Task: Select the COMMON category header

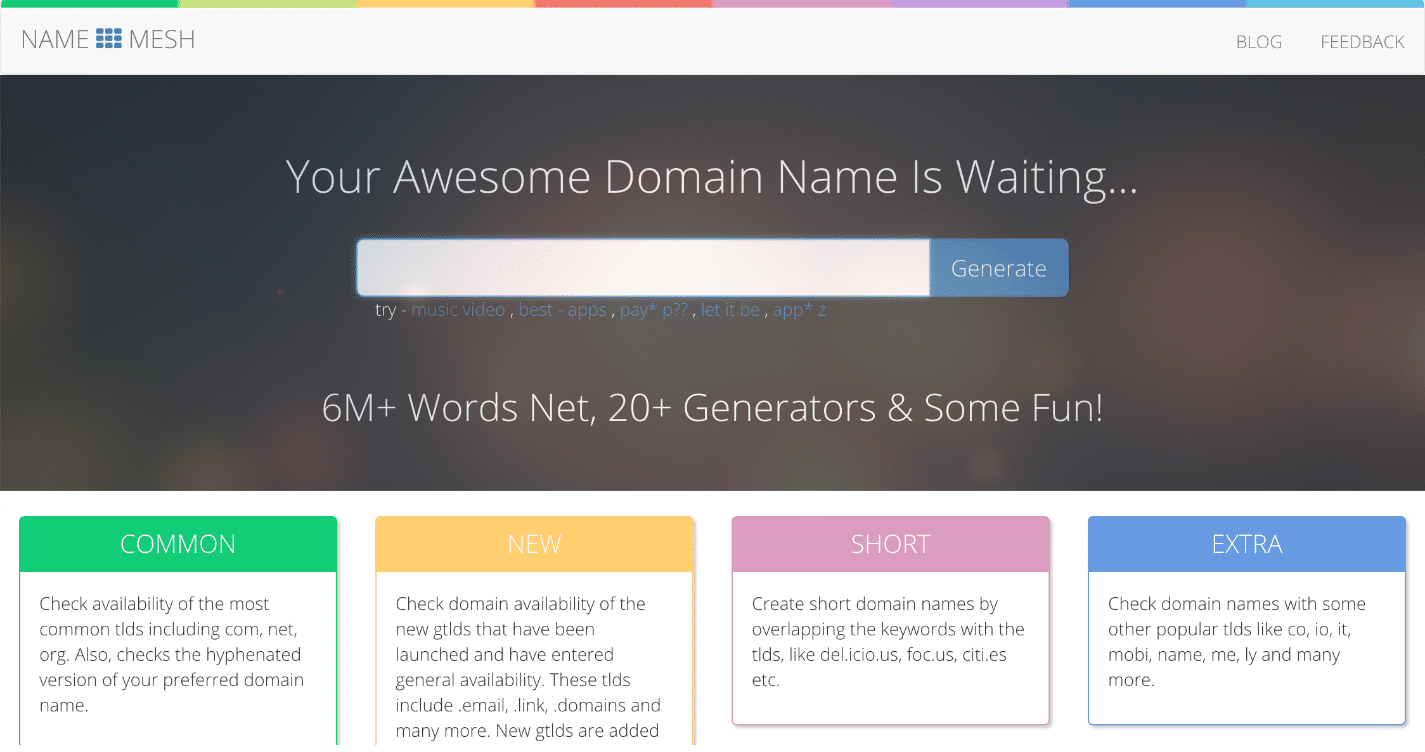Action: coord(178,544)
